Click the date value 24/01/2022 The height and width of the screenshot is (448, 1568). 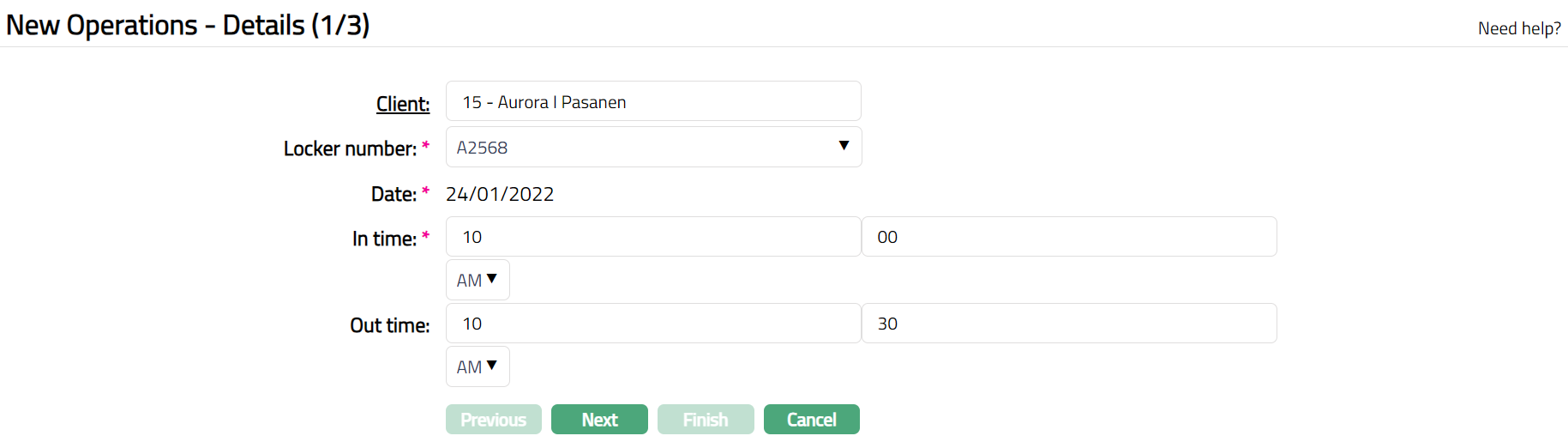pos(500,194)
